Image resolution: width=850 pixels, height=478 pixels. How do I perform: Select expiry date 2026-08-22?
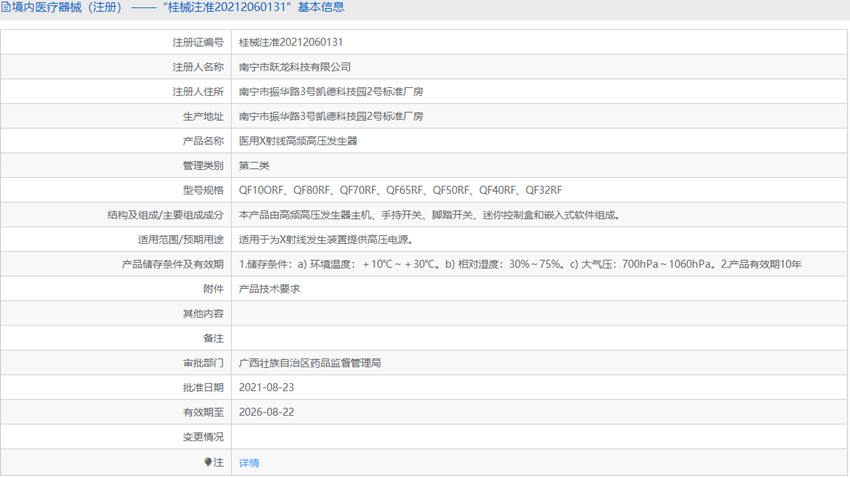[x=266, y=412]
